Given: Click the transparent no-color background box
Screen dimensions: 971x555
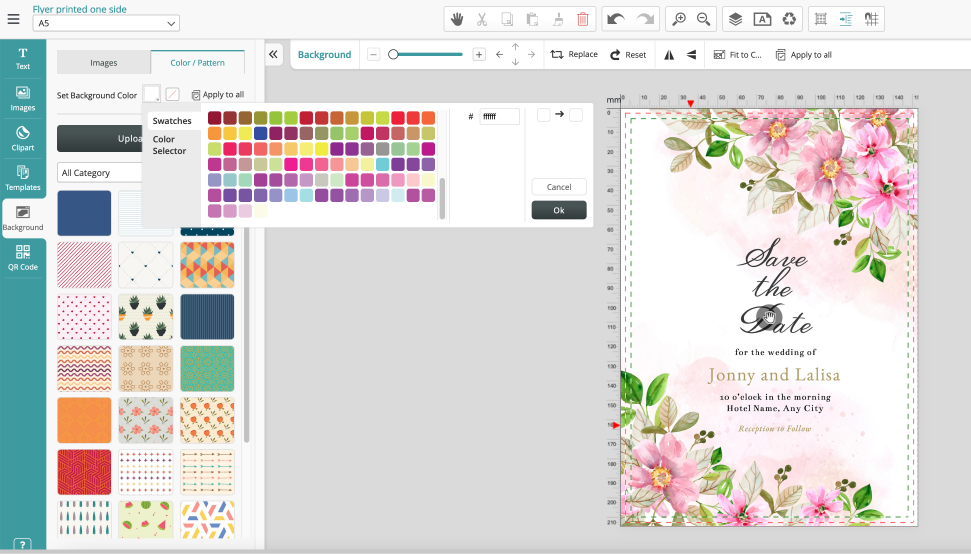Looking at the screenshot, I should [173, 94].
